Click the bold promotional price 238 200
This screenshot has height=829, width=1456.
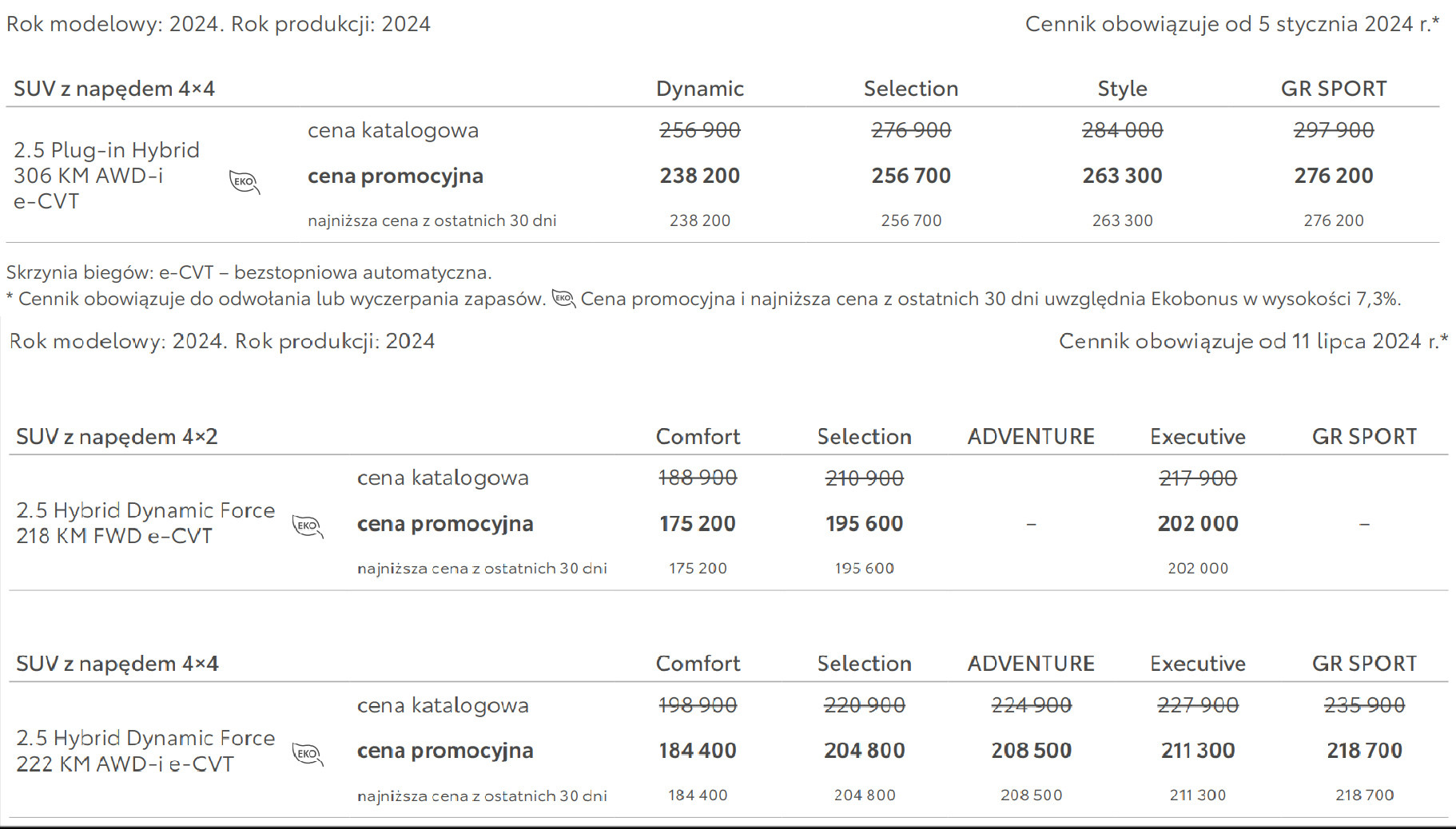click(x=699, y=176)
